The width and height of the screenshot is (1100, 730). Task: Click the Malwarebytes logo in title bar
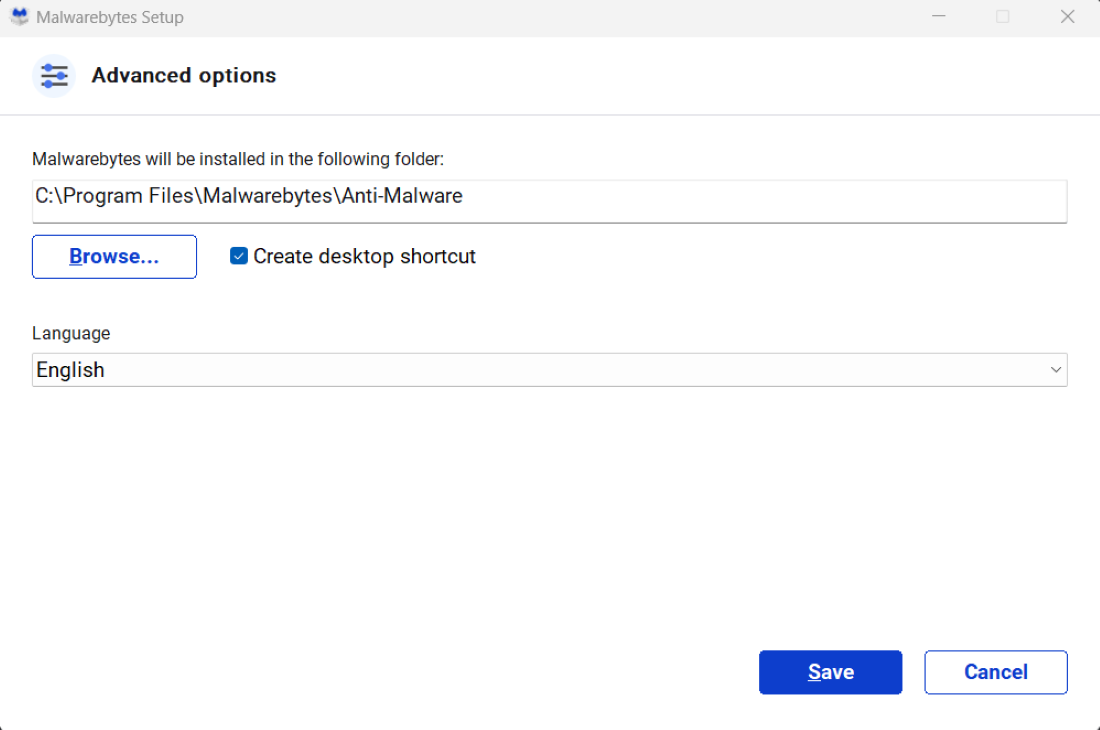coord(19,17)
